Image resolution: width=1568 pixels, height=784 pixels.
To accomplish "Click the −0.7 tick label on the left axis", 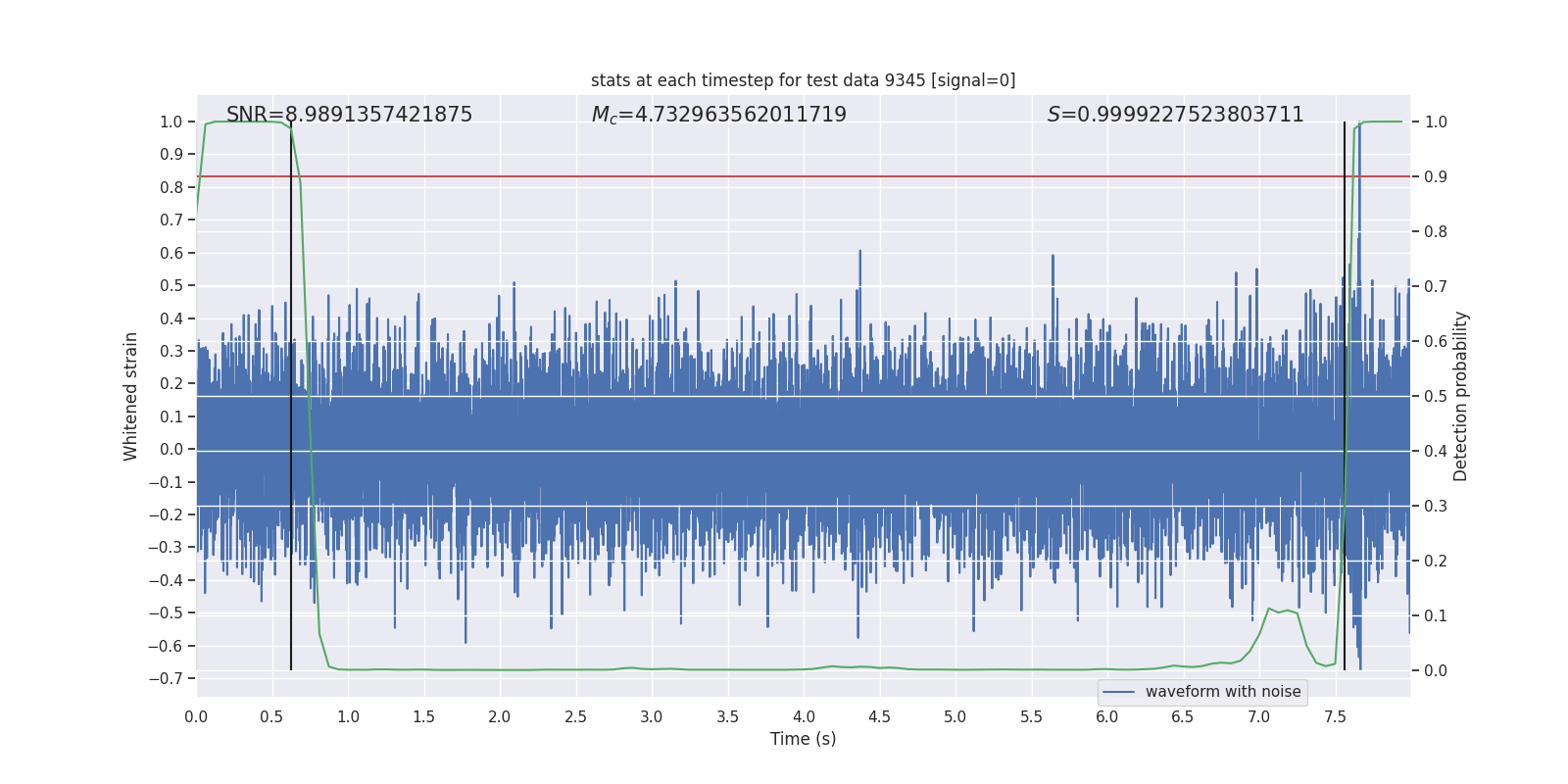I will (x=166, y=678).
